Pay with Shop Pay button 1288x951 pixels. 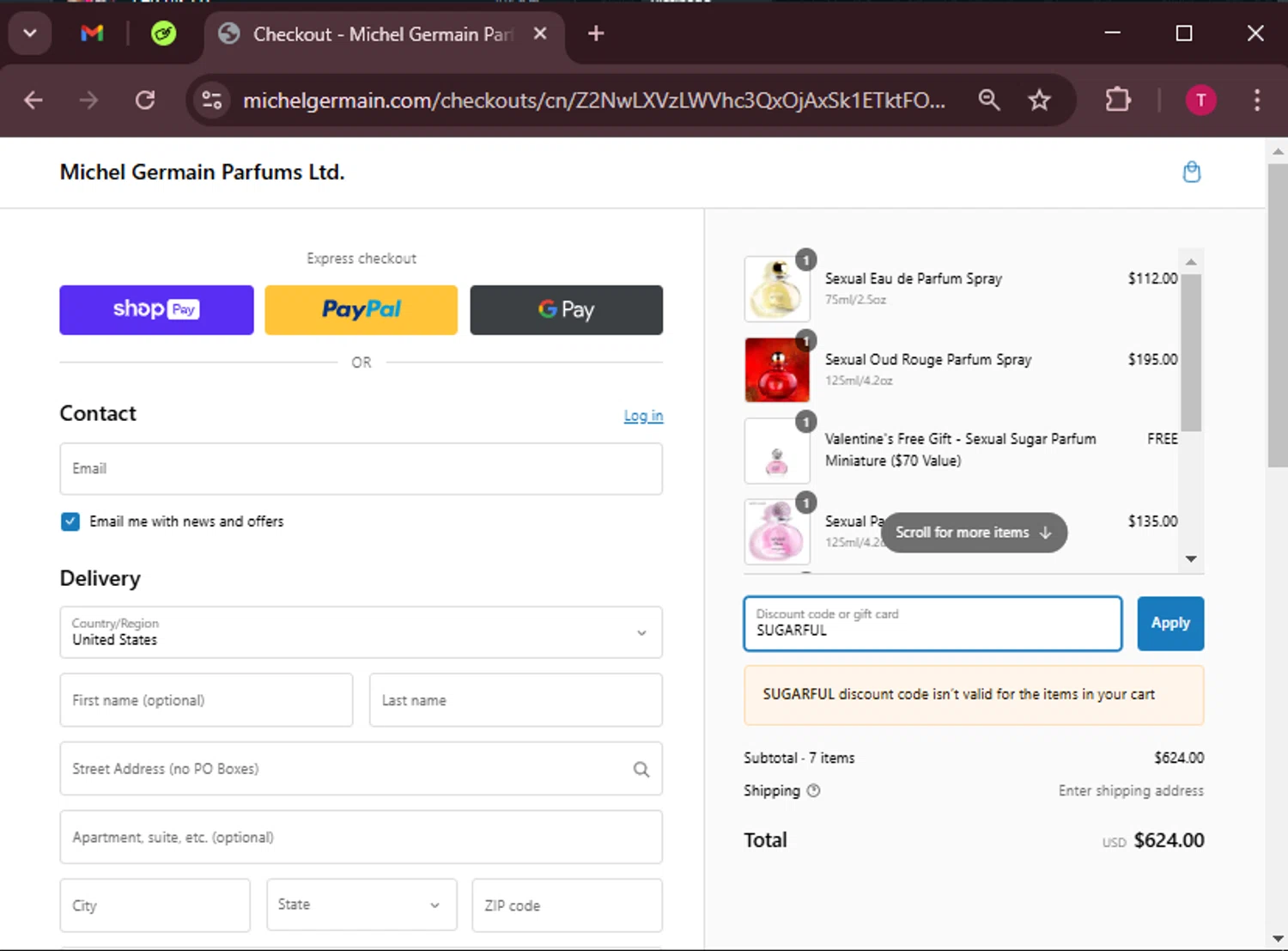[x=156, y=310]
